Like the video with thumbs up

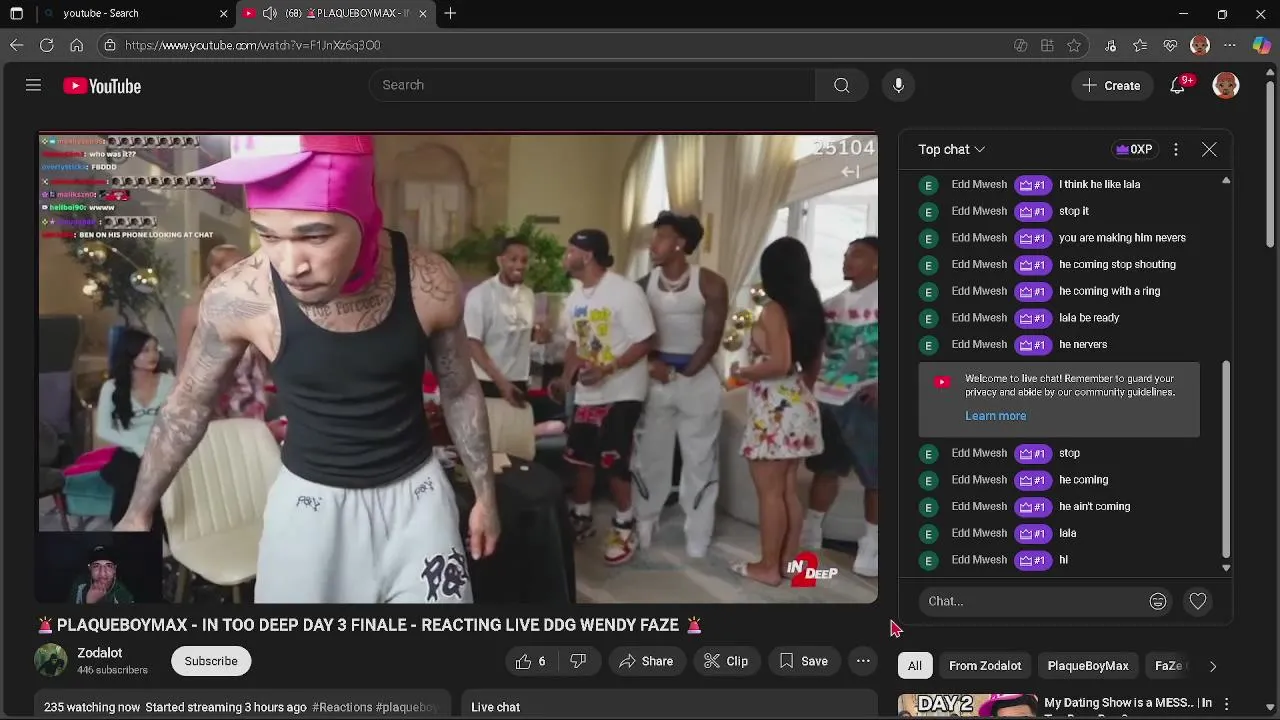pyautogui.click(x=531, y=661)
